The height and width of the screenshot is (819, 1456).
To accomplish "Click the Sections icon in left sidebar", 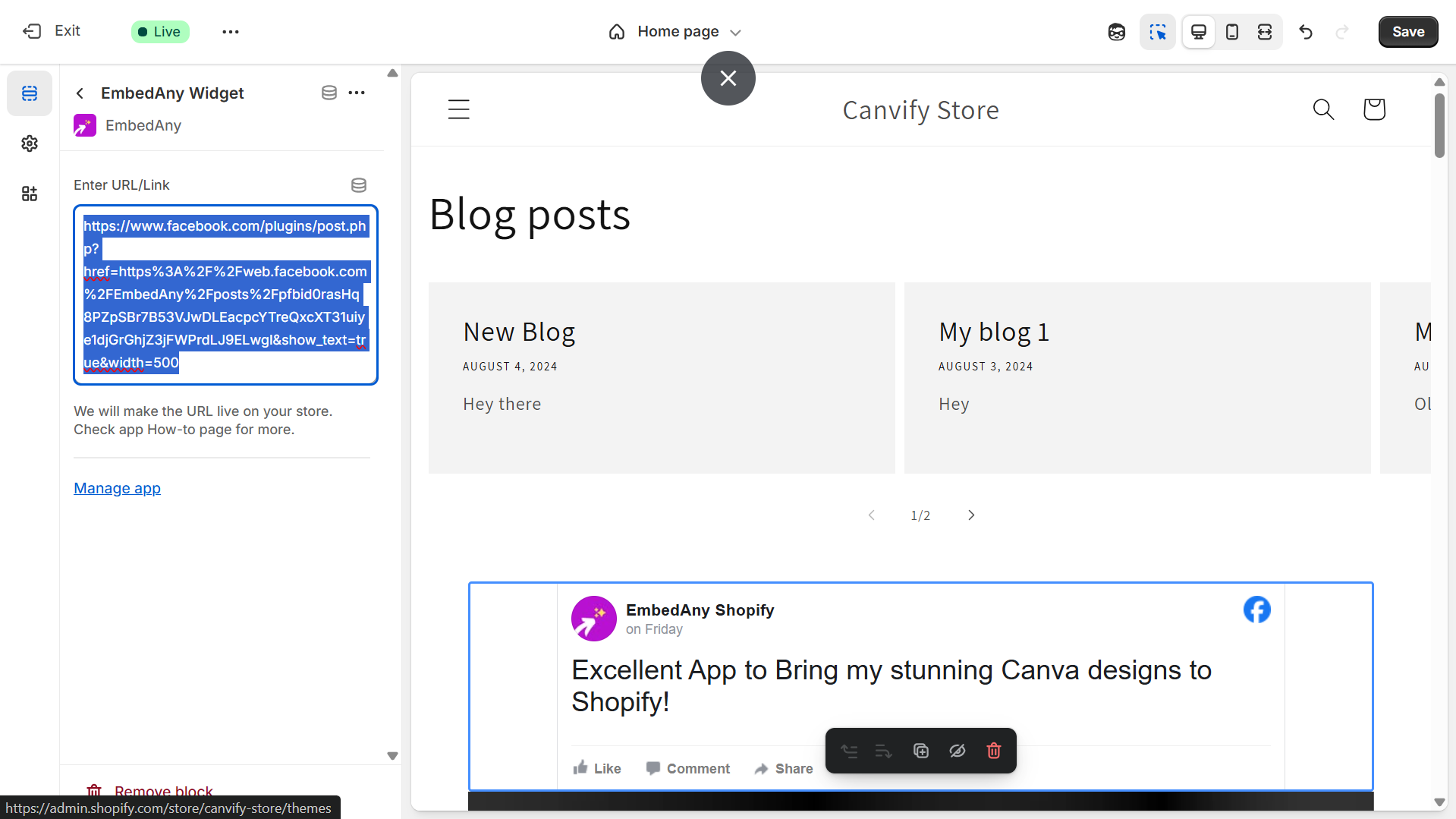I will click(30, 93).
